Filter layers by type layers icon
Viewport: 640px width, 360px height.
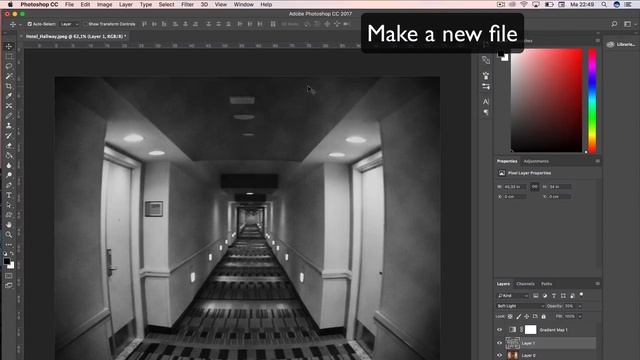pos(554,296)
